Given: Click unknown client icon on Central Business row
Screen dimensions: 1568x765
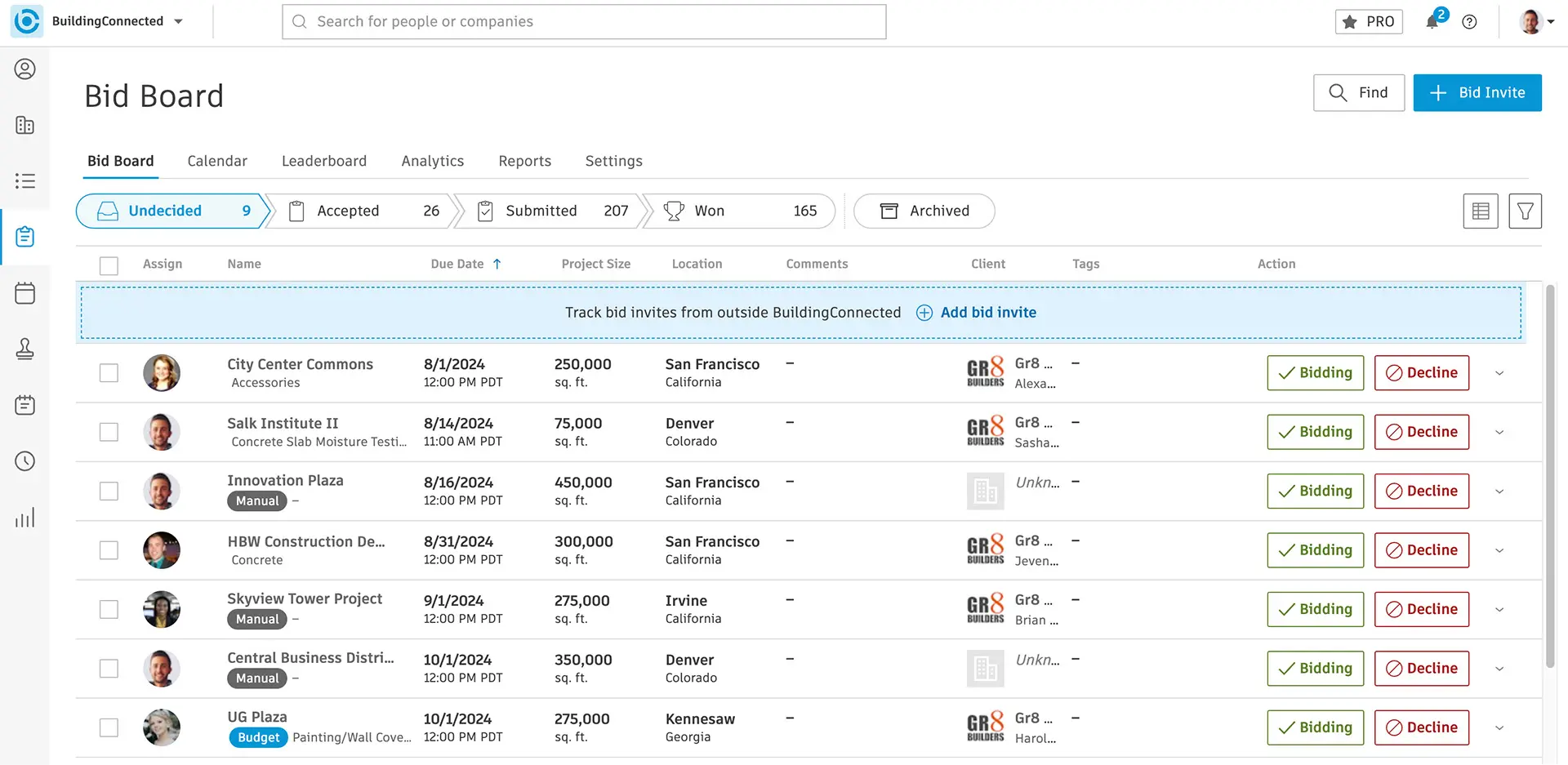Looking at the screenshot, I should [x=986, y=668].
